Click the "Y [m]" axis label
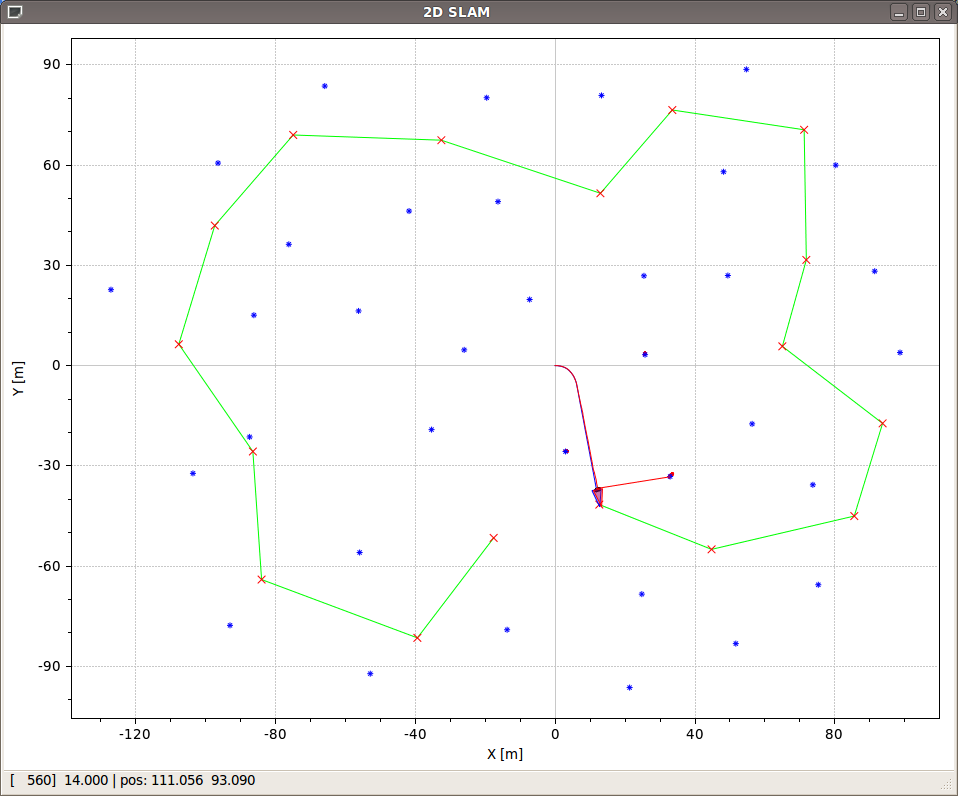Screen dimensions: 958x796 coord(17,378)
